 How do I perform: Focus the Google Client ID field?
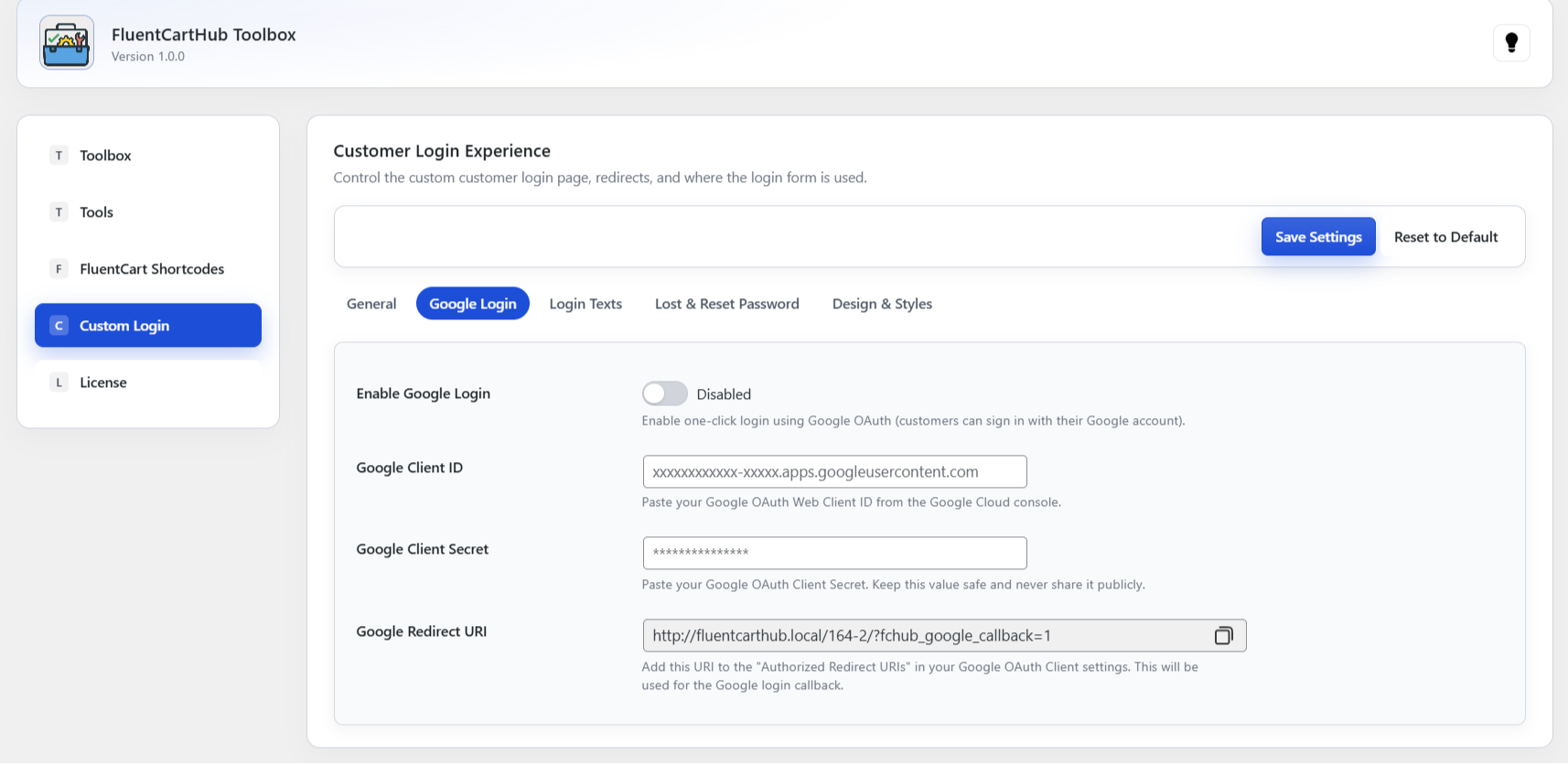click(834, 472)
